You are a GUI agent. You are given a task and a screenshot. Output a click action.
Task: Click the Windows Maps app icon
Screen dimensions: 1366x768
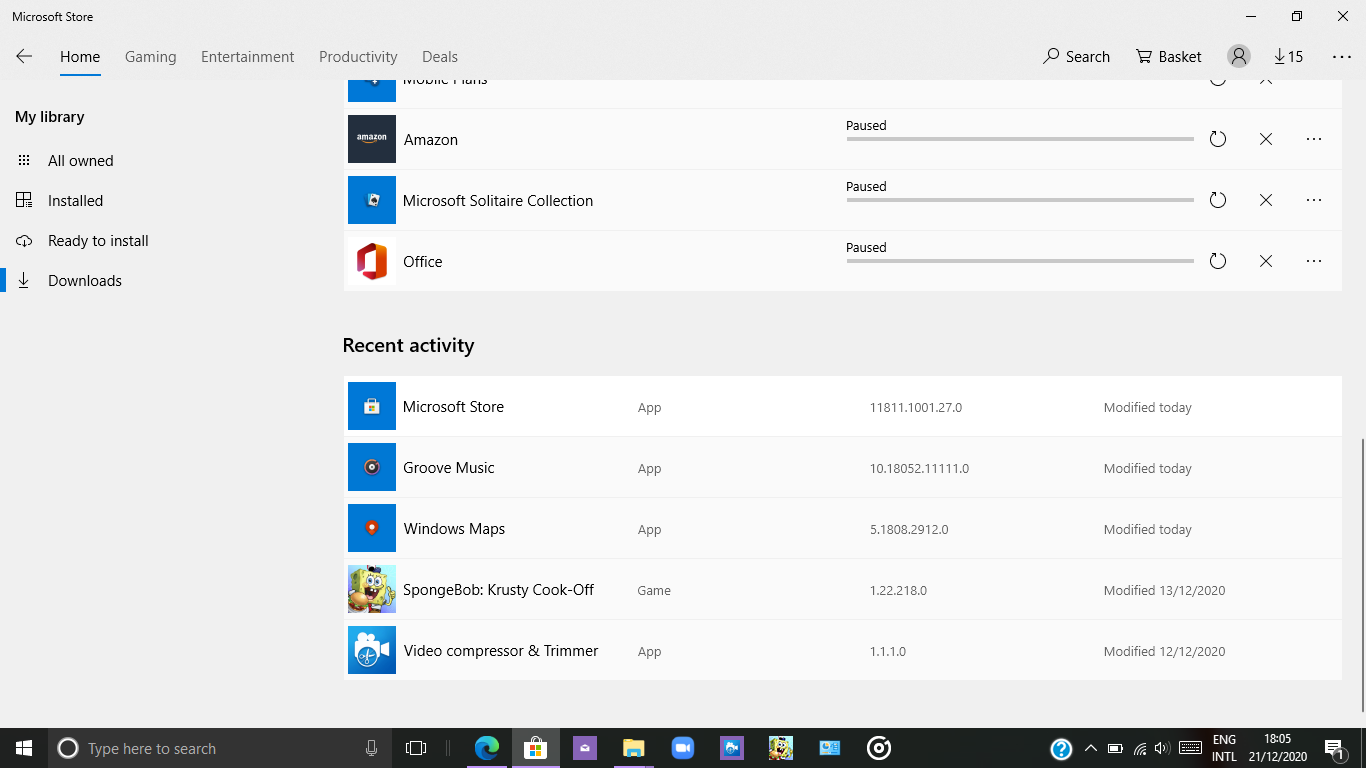pyautogui.click(x=372, y=528)
